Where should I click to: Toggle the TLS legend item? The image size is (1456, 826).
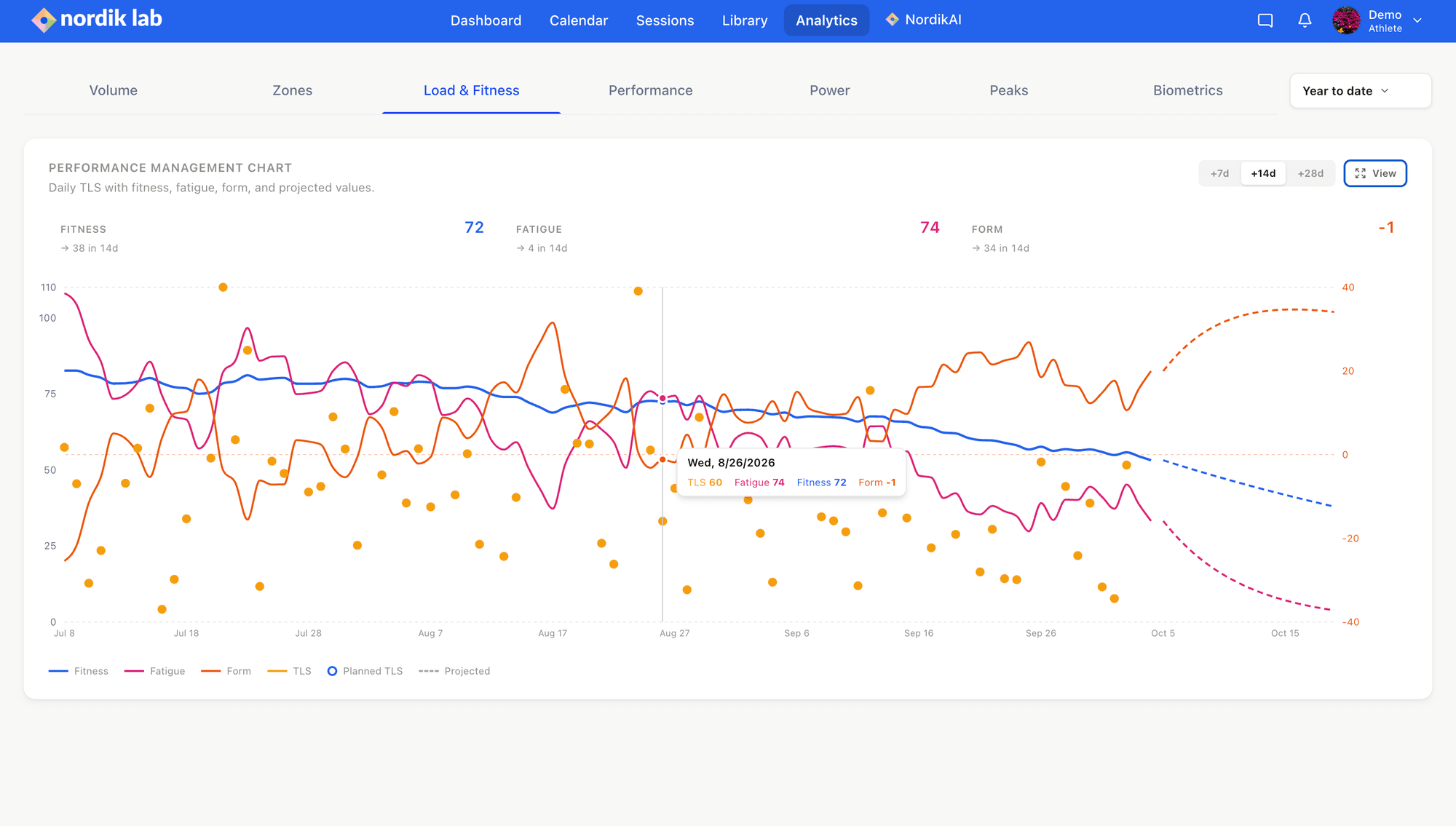point(289,671)
